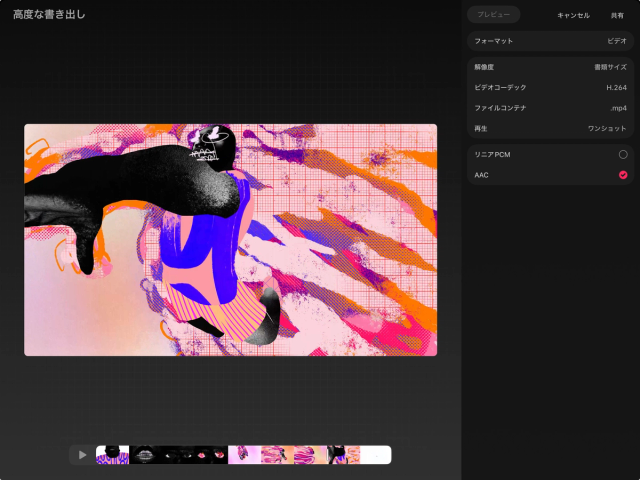Click the 高度な書き出し title

tap(49, 15)
